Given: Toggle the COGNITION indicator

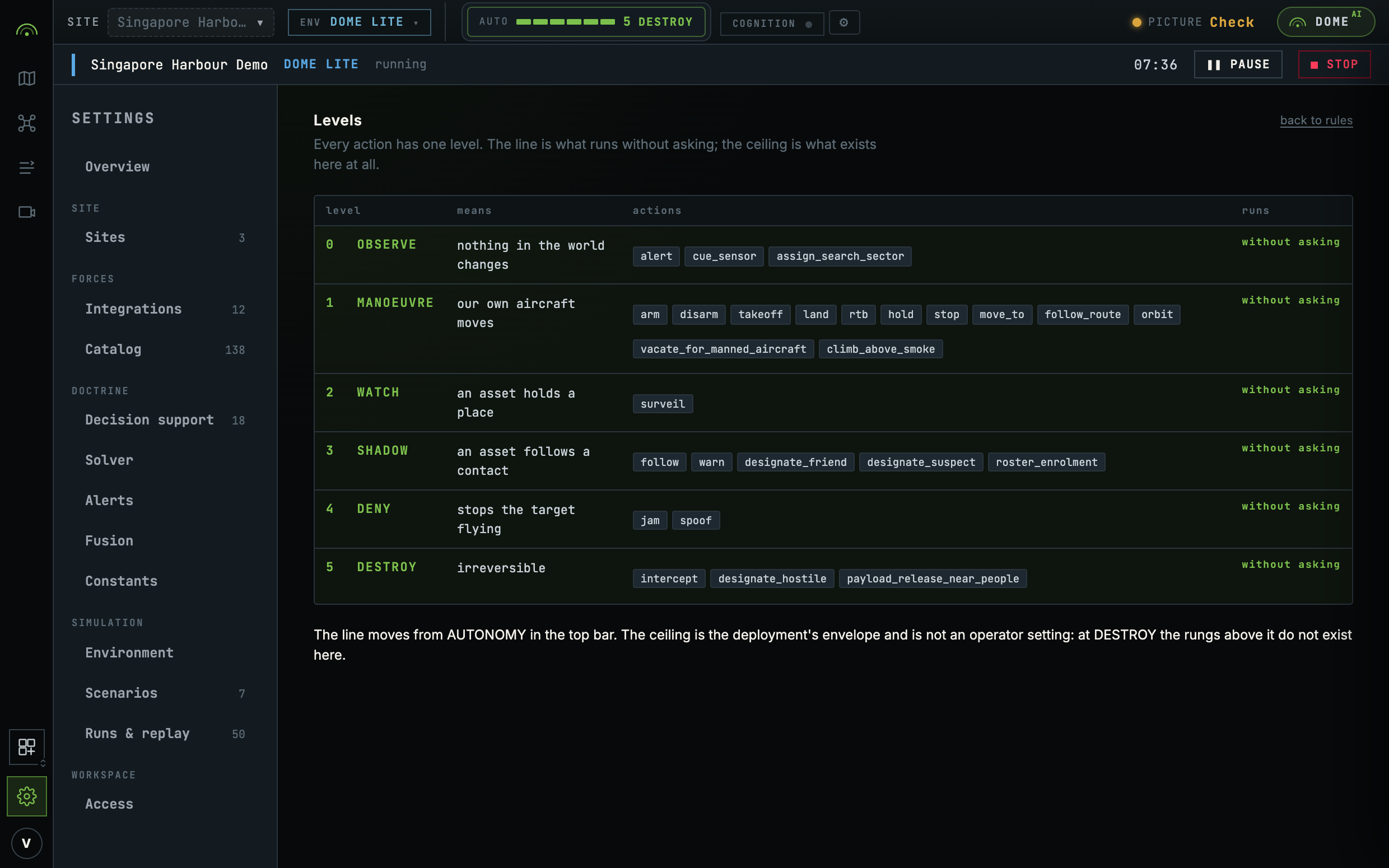Looking at the screenshot, I should pos(771,24).
